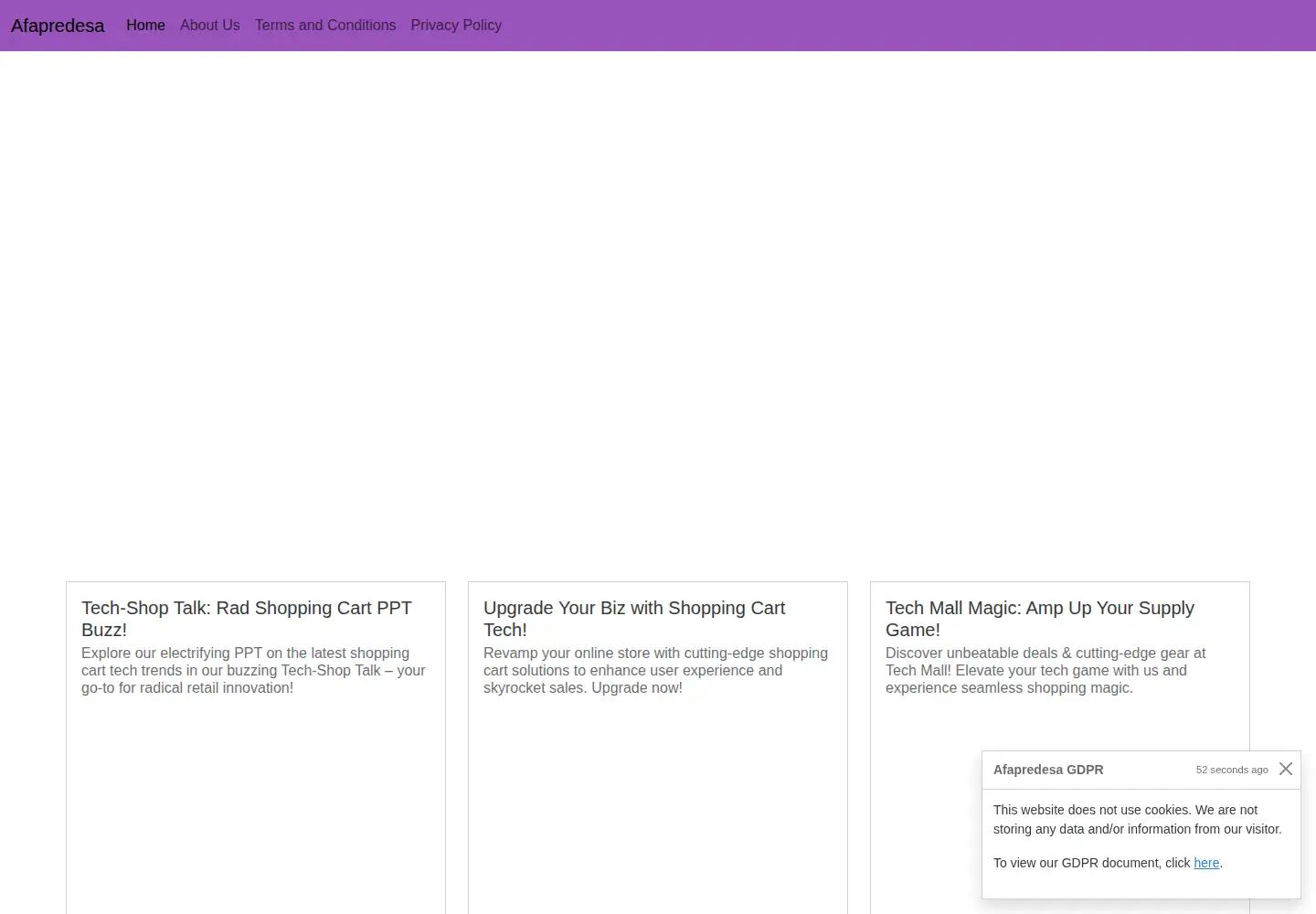Close the Afapredesa GDPR notification
This screenshot has width=1316, height=914.
pos(1286,769)
